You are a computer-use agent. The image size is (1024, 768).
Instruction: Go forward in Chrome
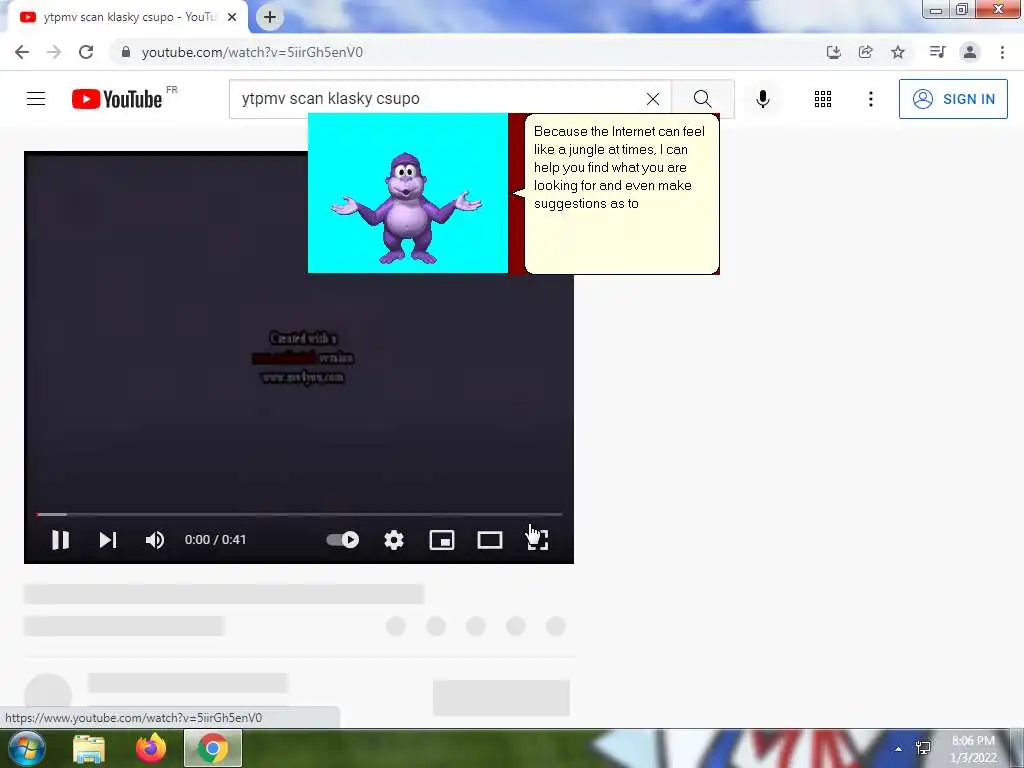[54, 52]
